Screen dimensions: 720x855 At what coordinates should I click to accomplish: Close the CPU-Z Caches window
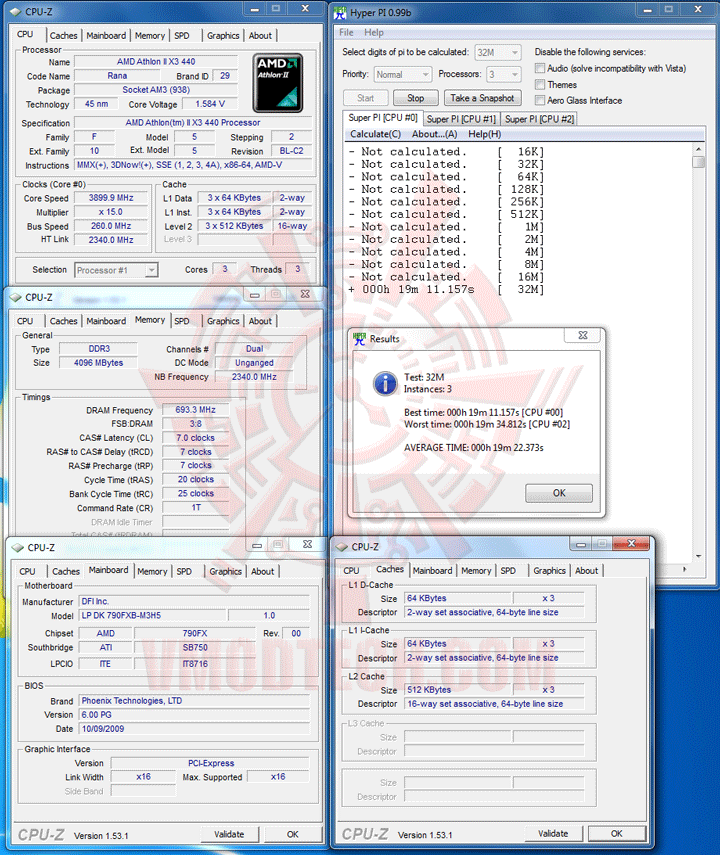pyautogui.click(x=631, y=543)
